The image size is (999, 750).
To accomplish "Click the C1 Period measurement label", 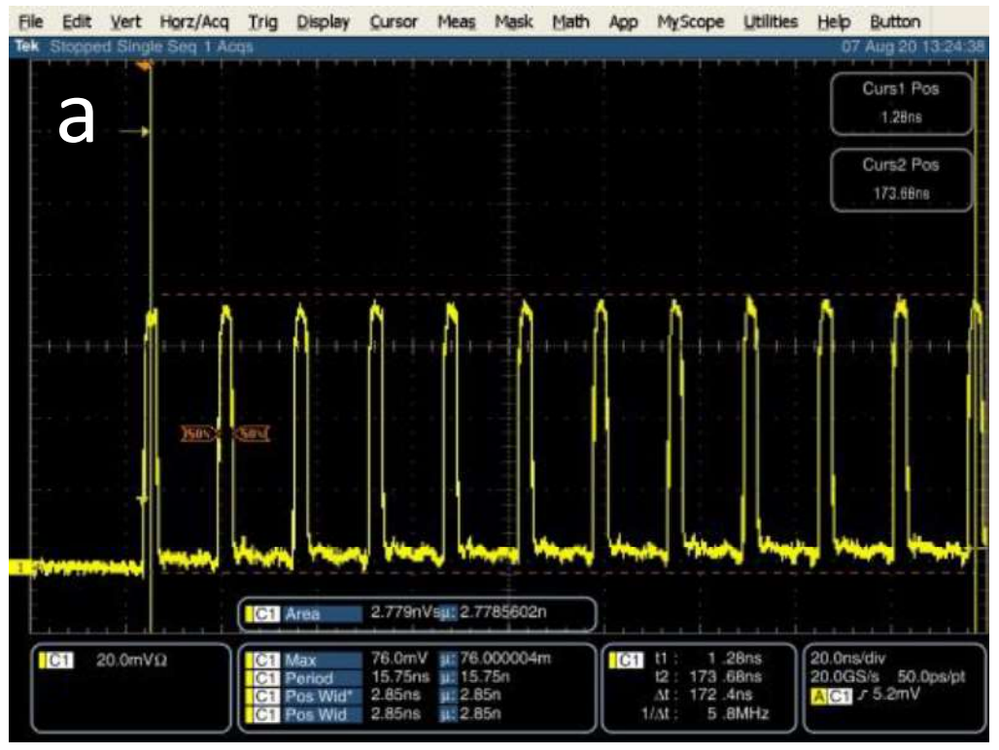I will point(303,679).
